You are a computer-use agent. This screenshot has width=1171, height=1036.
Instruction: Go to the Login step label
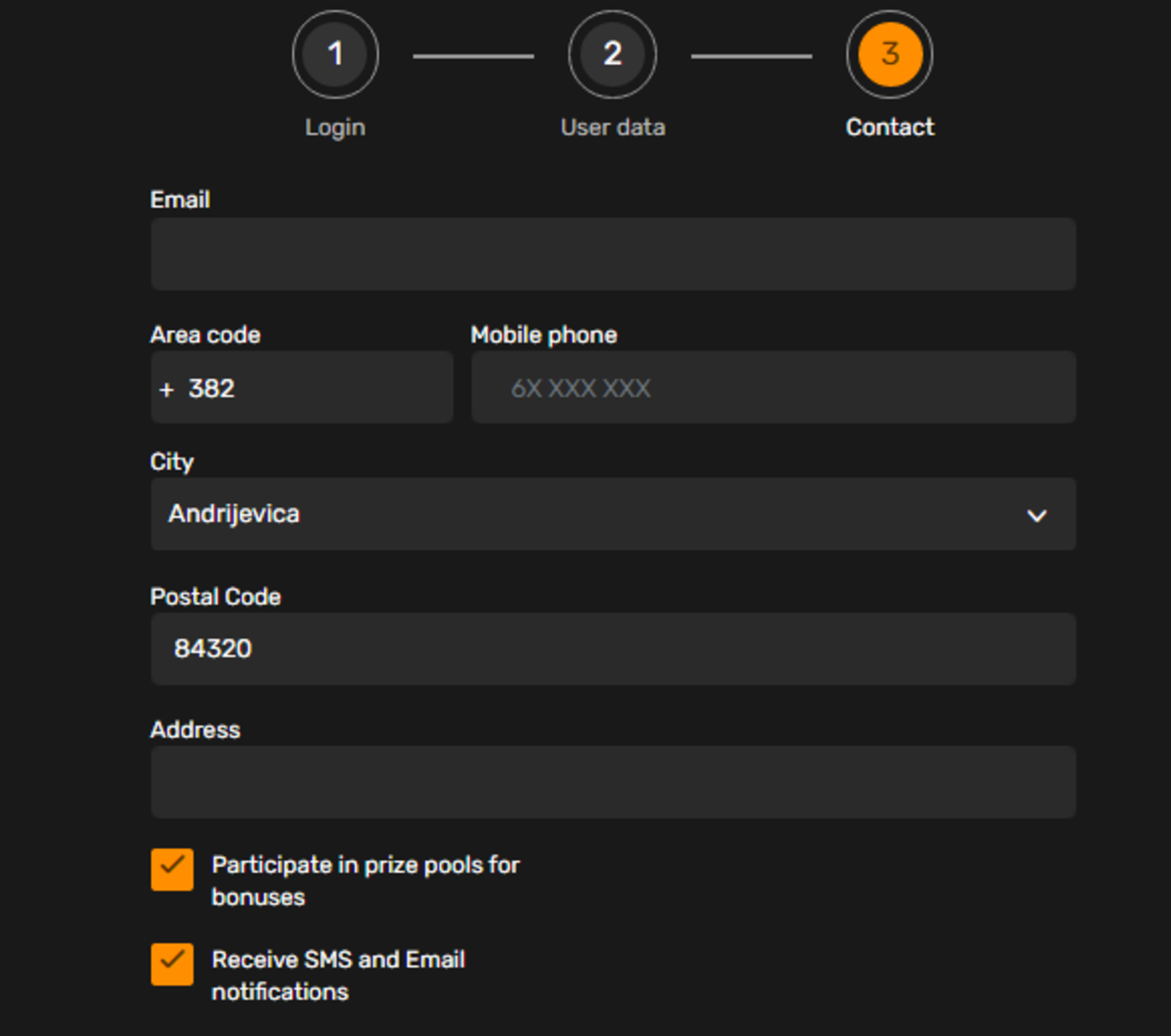(335, 127)
